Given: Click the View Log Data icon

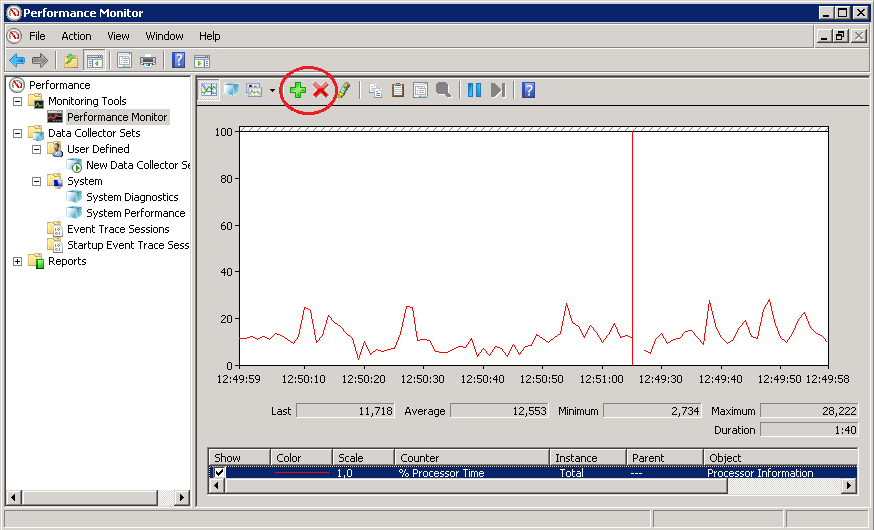Looking at the screenshot, I should 231,90.
